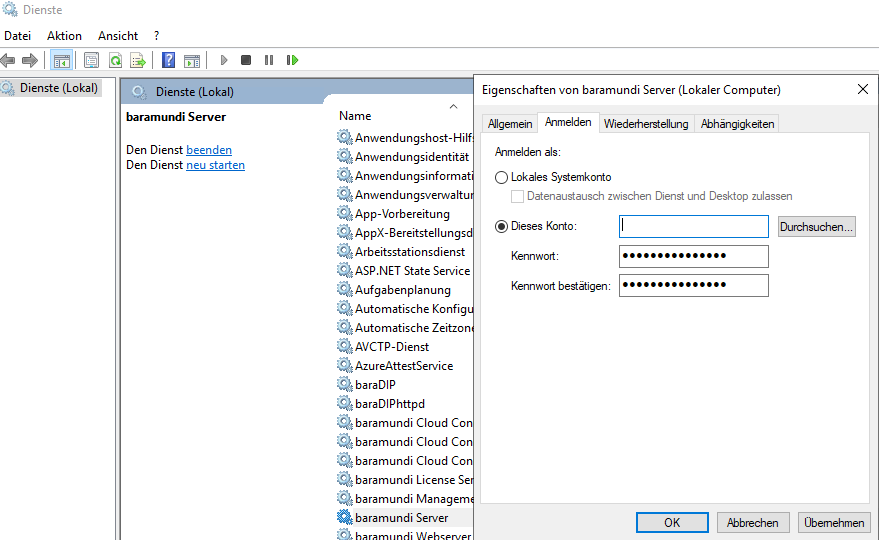Click the Dieses Konto account input field
Screen dimensions: 879x540
[x=693, y=227]
